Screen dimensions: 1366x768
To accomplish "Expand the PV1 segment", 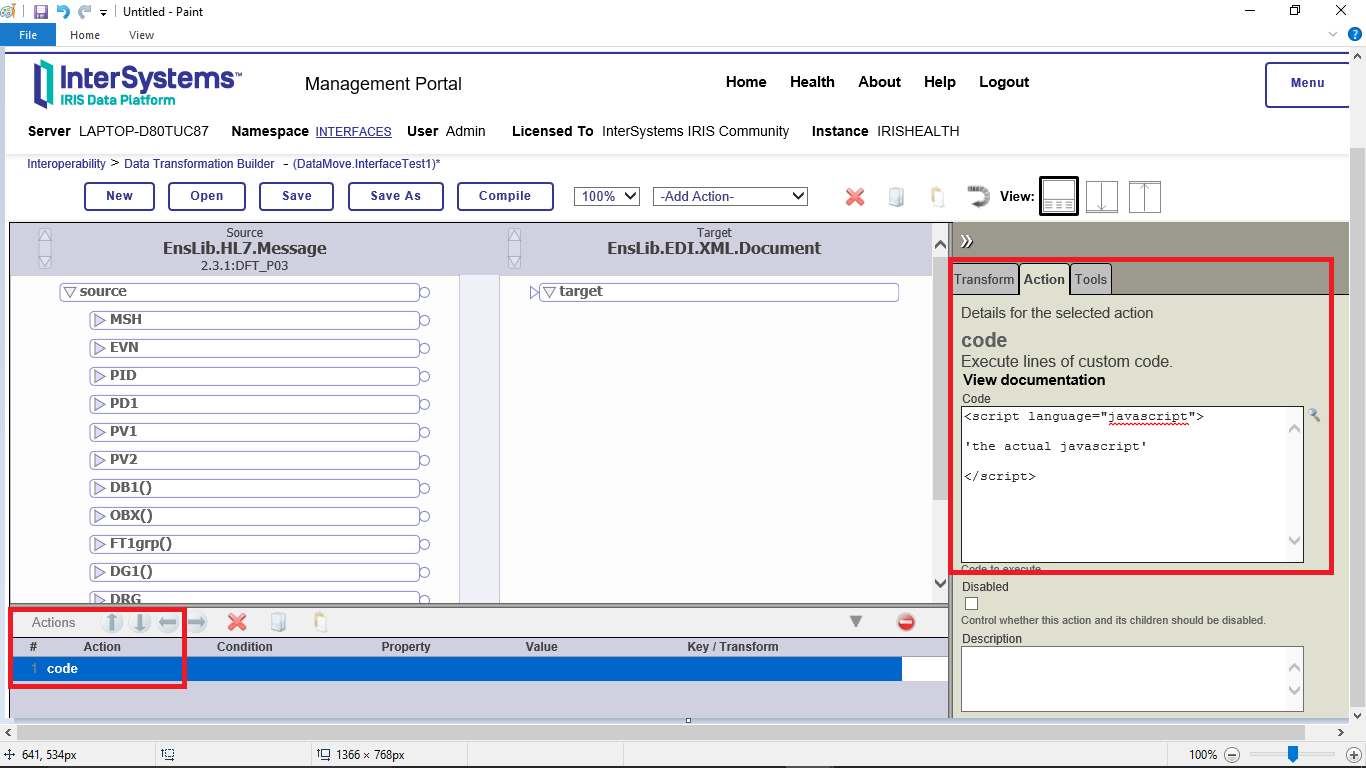I will [99, 432].
